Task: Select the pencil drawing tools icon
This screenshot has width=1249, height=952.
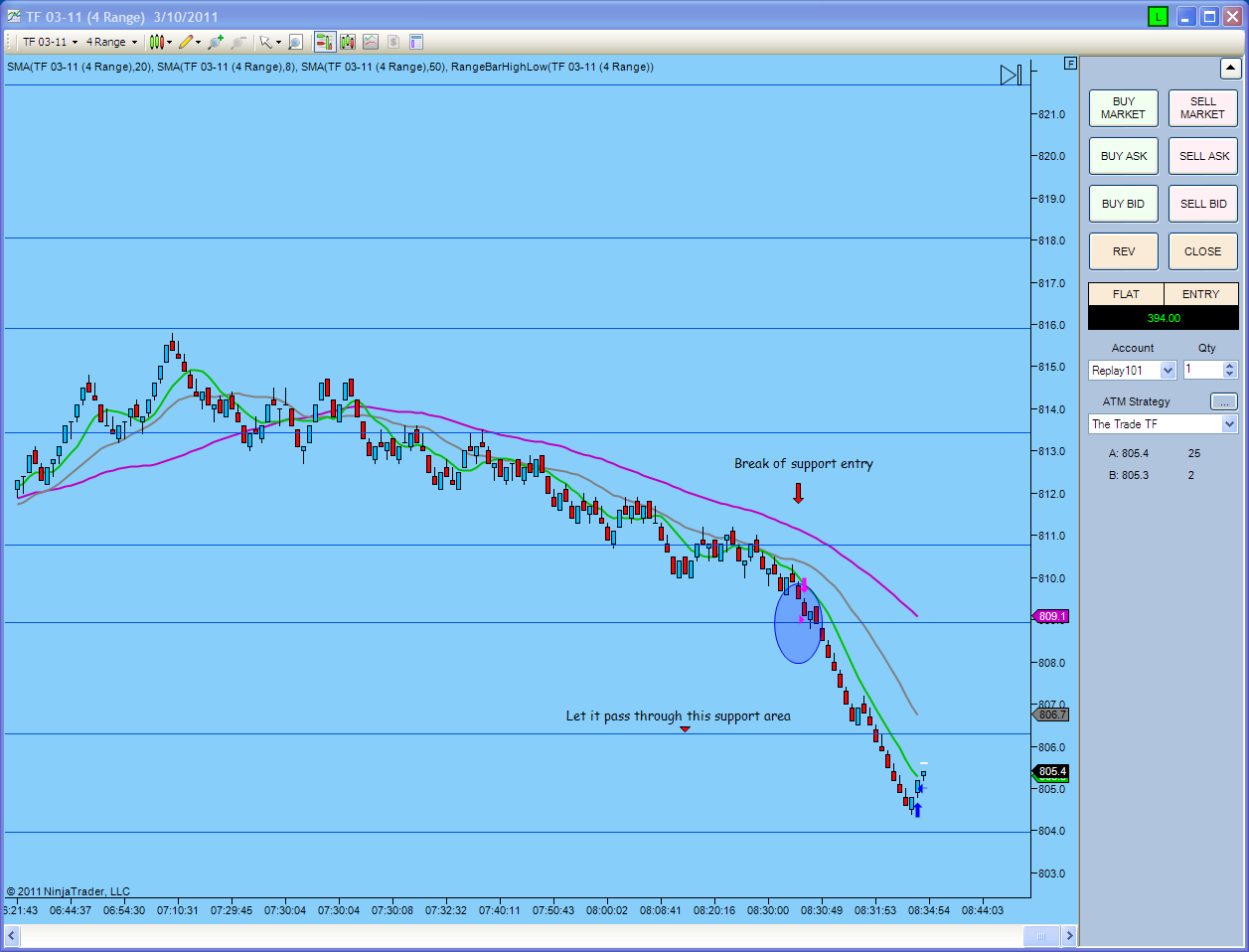Action: 186,42
